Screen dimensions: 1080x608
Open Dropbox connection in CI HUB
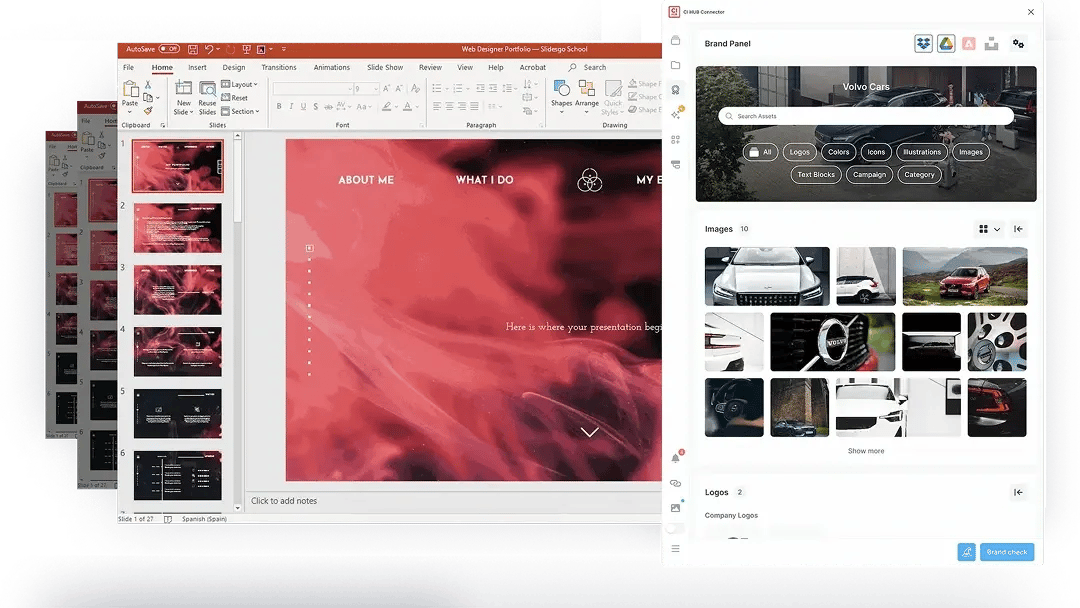(x=923, y=43)
